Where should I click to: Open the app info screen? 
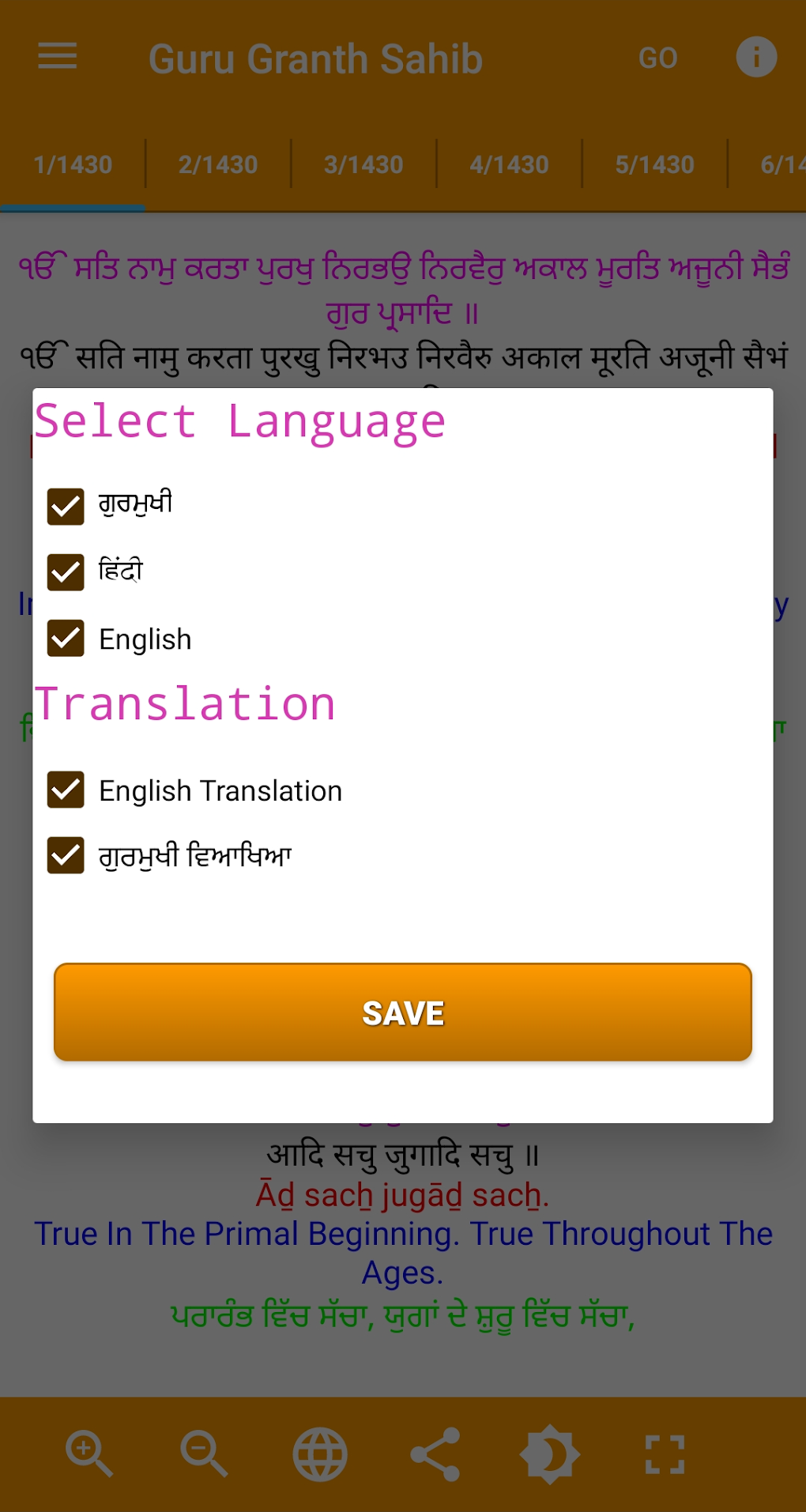pos(755,58)
